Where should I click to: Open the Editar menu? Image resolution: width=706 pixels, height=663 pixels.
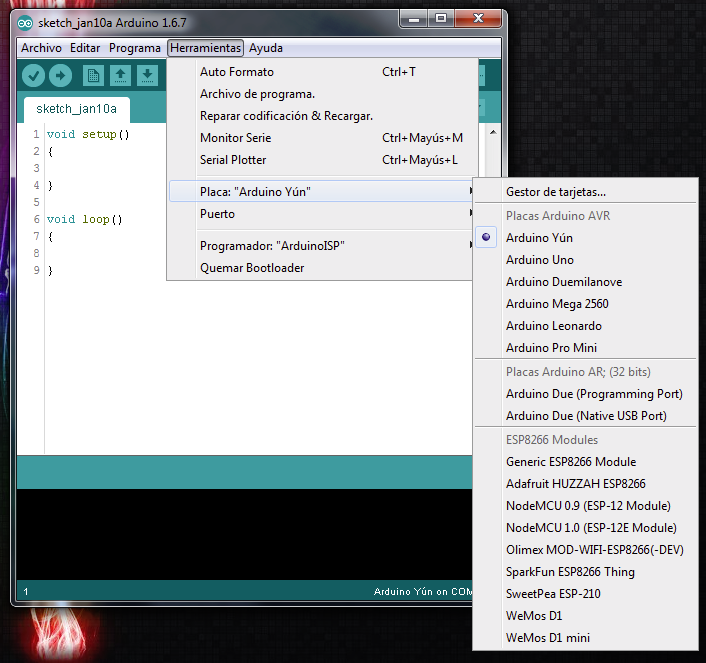click(x=85, y=48)
